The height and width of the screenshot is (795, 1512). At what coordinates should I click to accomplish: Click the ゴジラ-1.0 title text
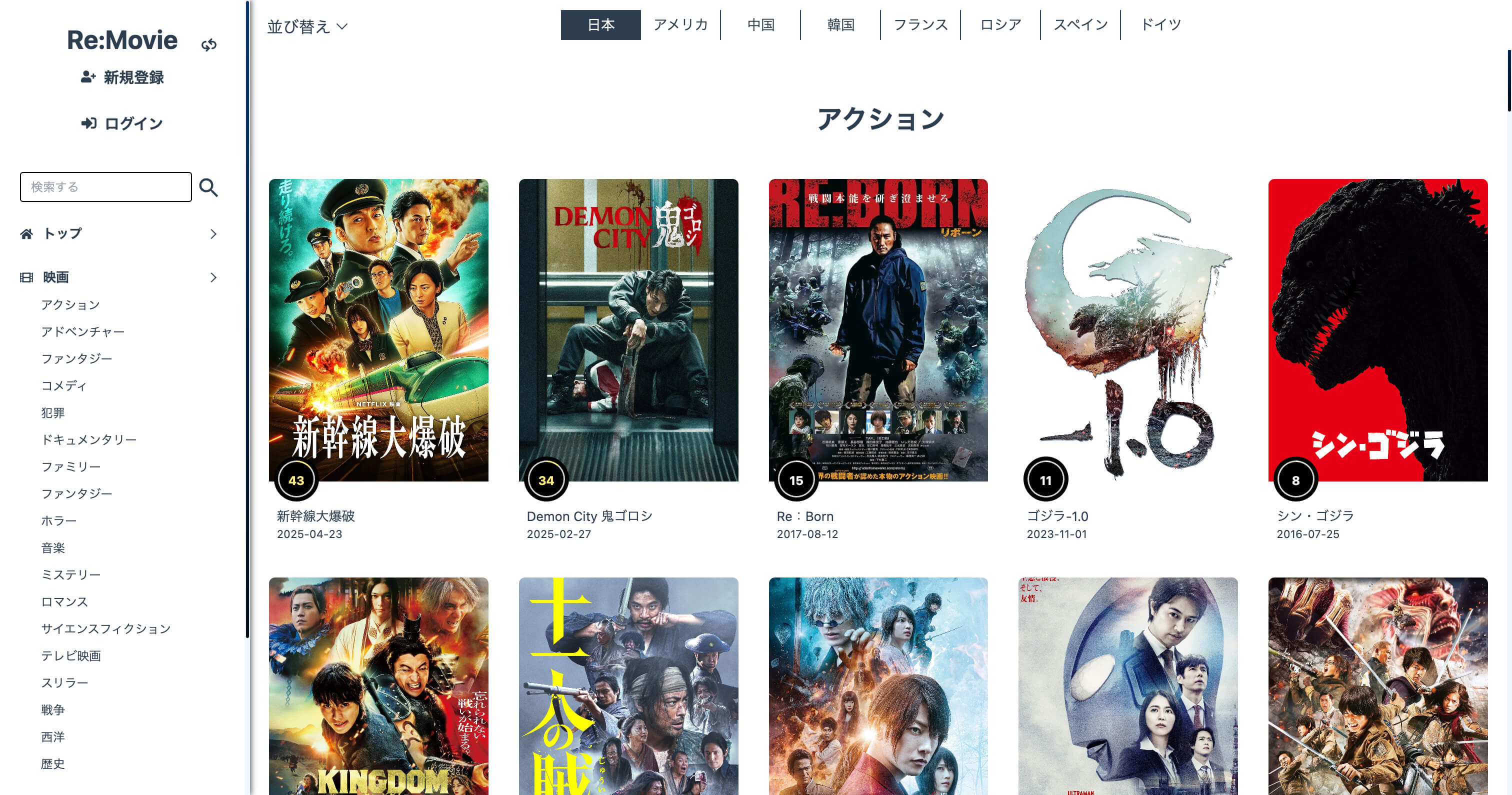[x=1057, y=516]
